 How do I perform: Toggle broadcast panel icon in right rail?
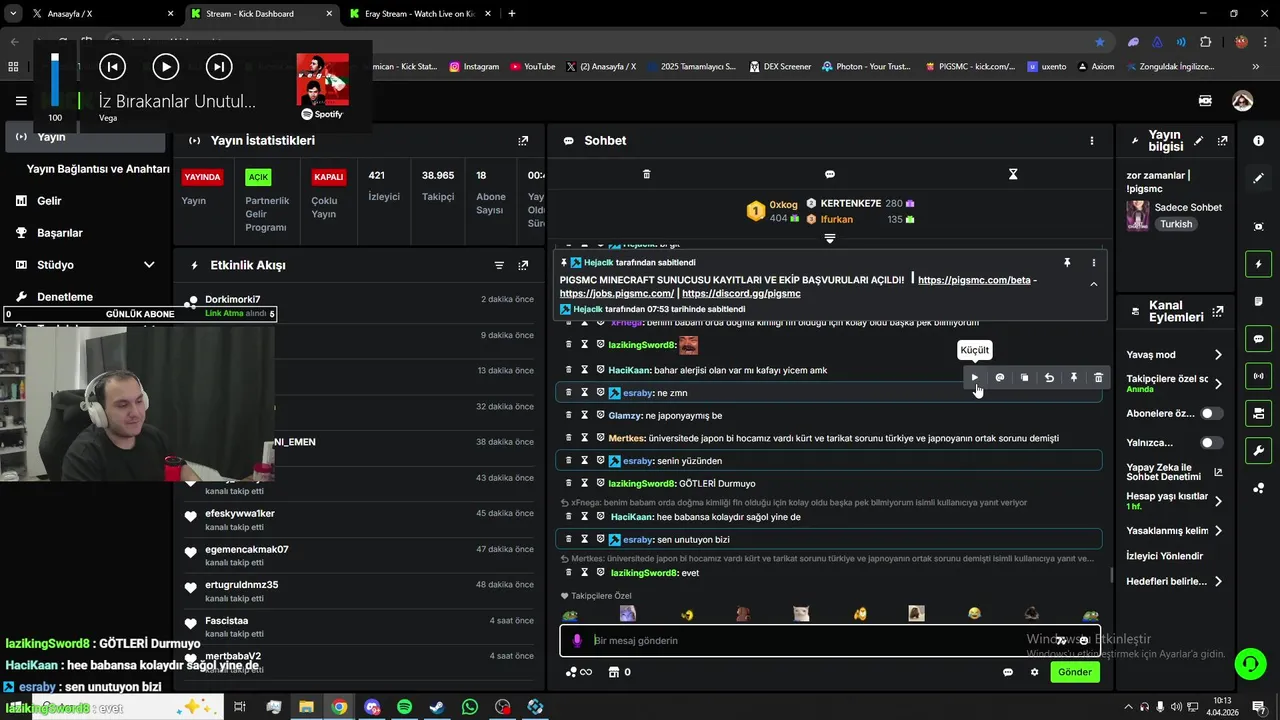click(1258, 376)
